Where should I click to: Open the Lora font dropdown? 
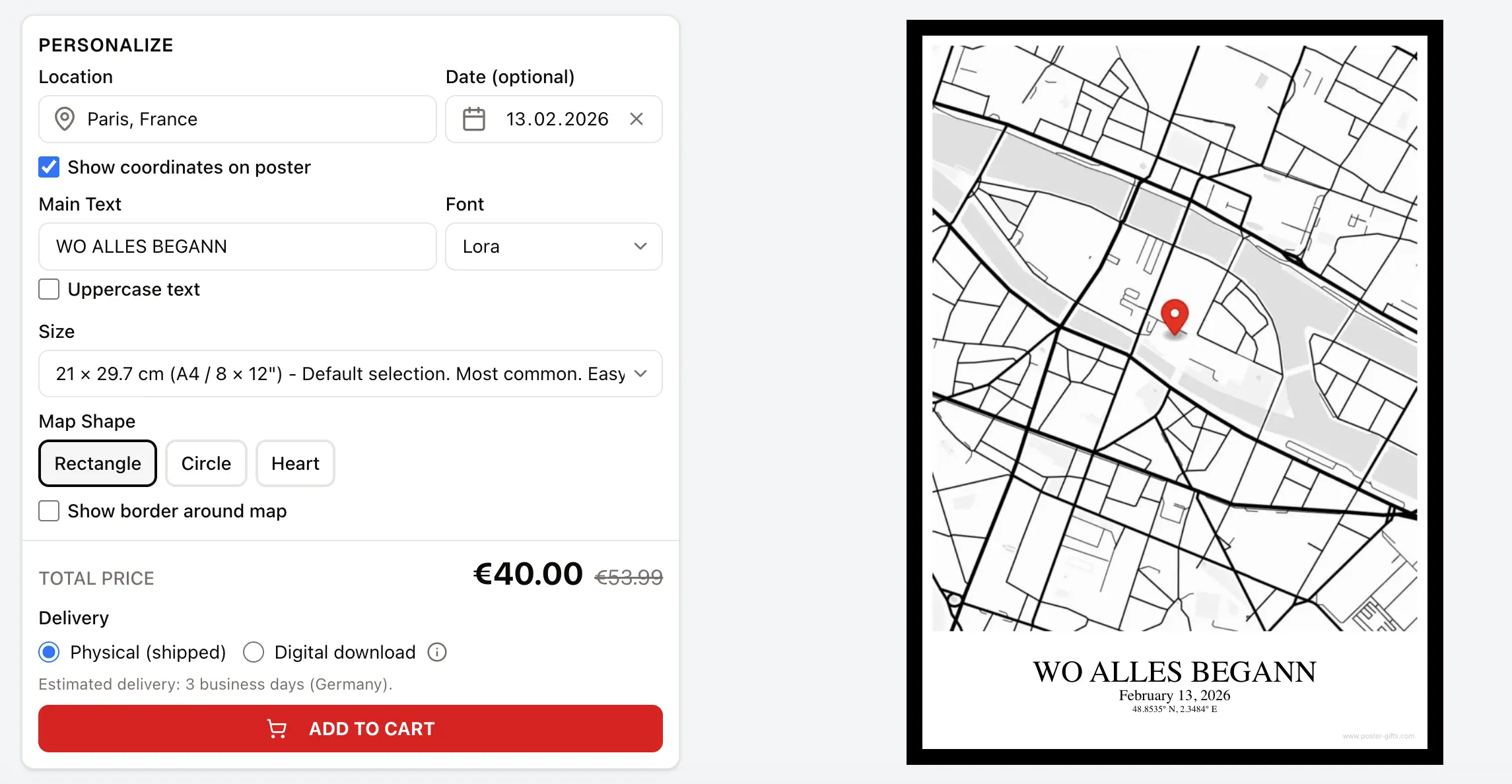pyautogui.click(x=553, y=246)
